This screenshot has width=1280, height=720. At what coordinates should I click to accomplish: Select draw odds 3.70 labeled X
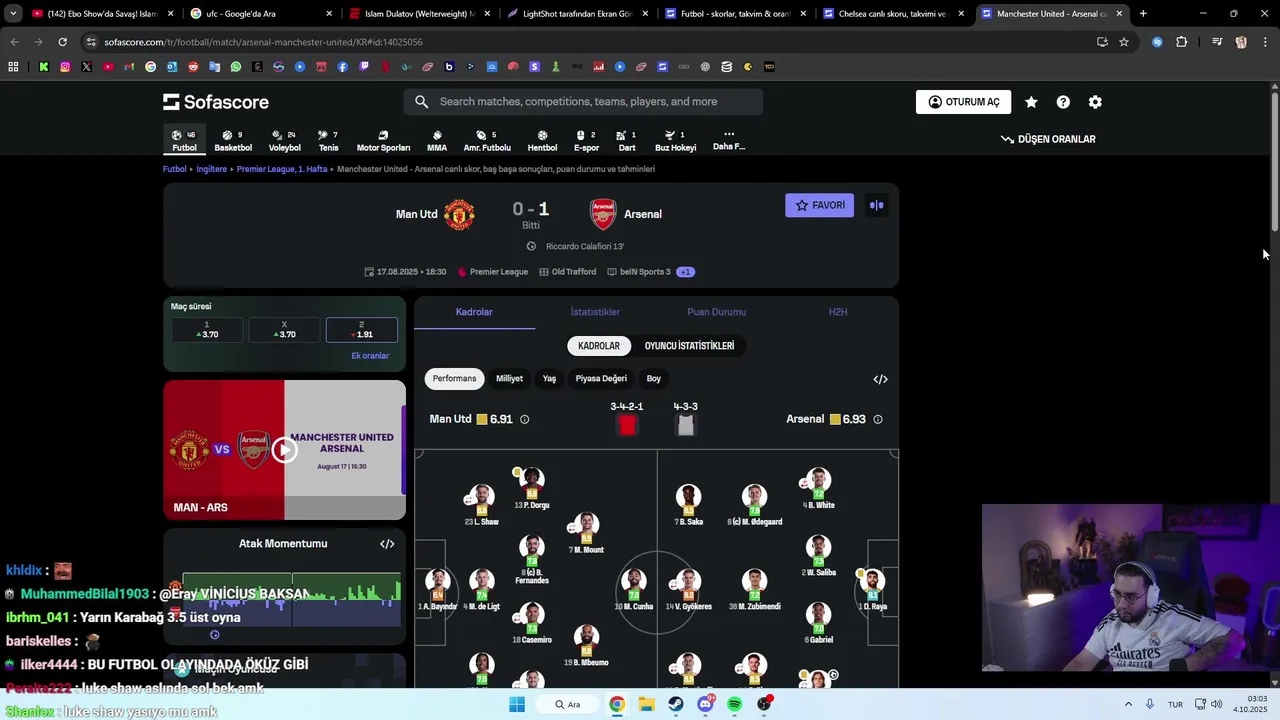coord(284,330)
